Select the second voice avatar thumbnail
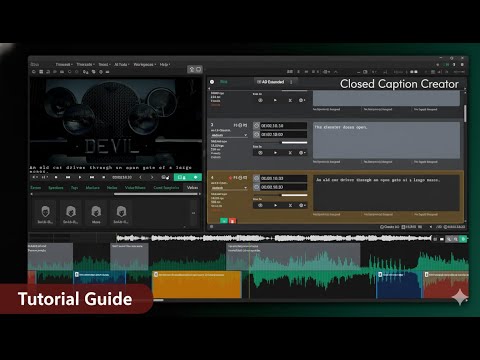480x360 pixels. pyautogui.click(x=71, y=212)
